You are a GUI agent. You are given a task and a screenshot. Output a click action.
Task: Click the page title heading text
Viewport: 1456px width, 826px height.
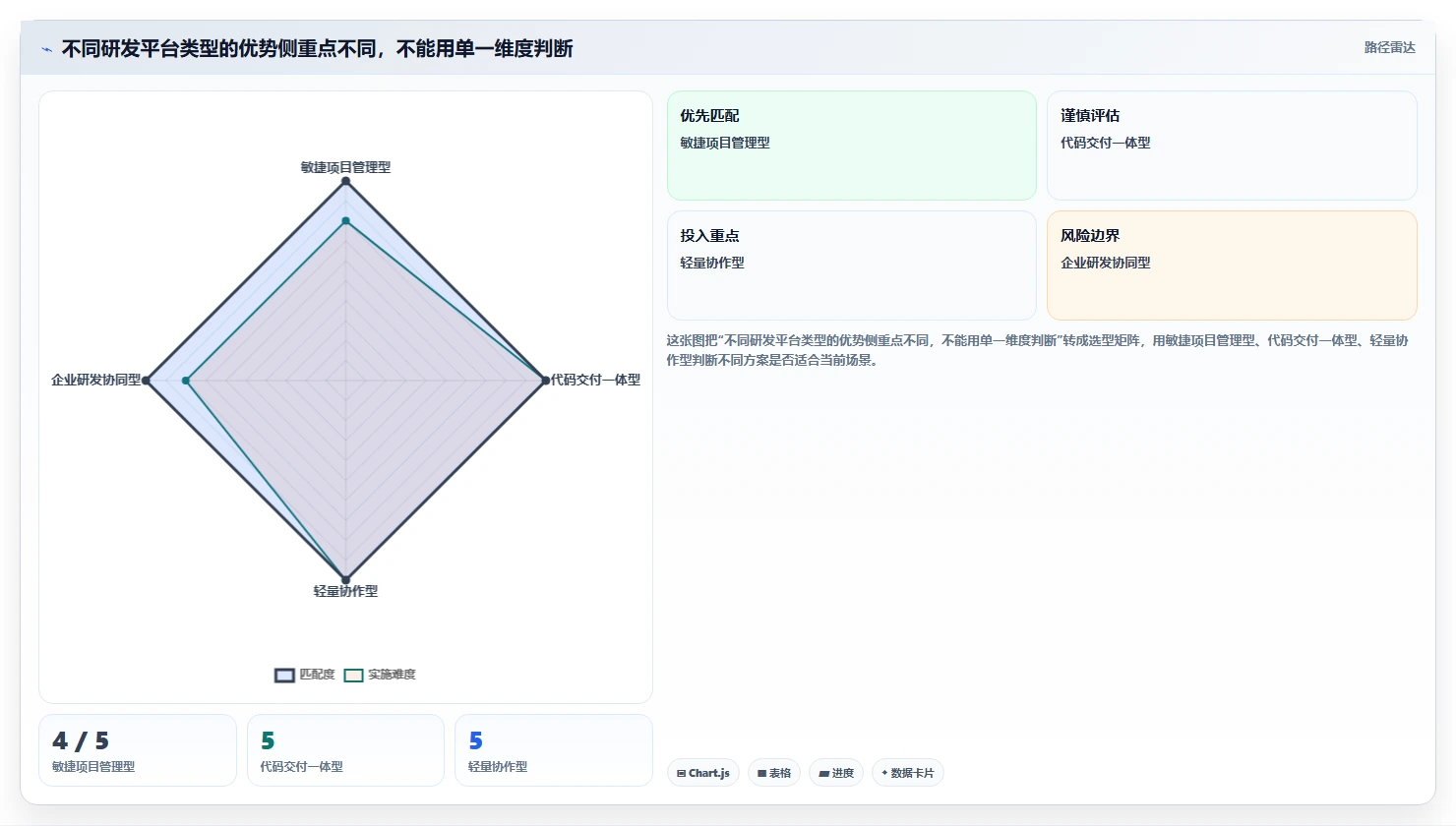(317, 49)
